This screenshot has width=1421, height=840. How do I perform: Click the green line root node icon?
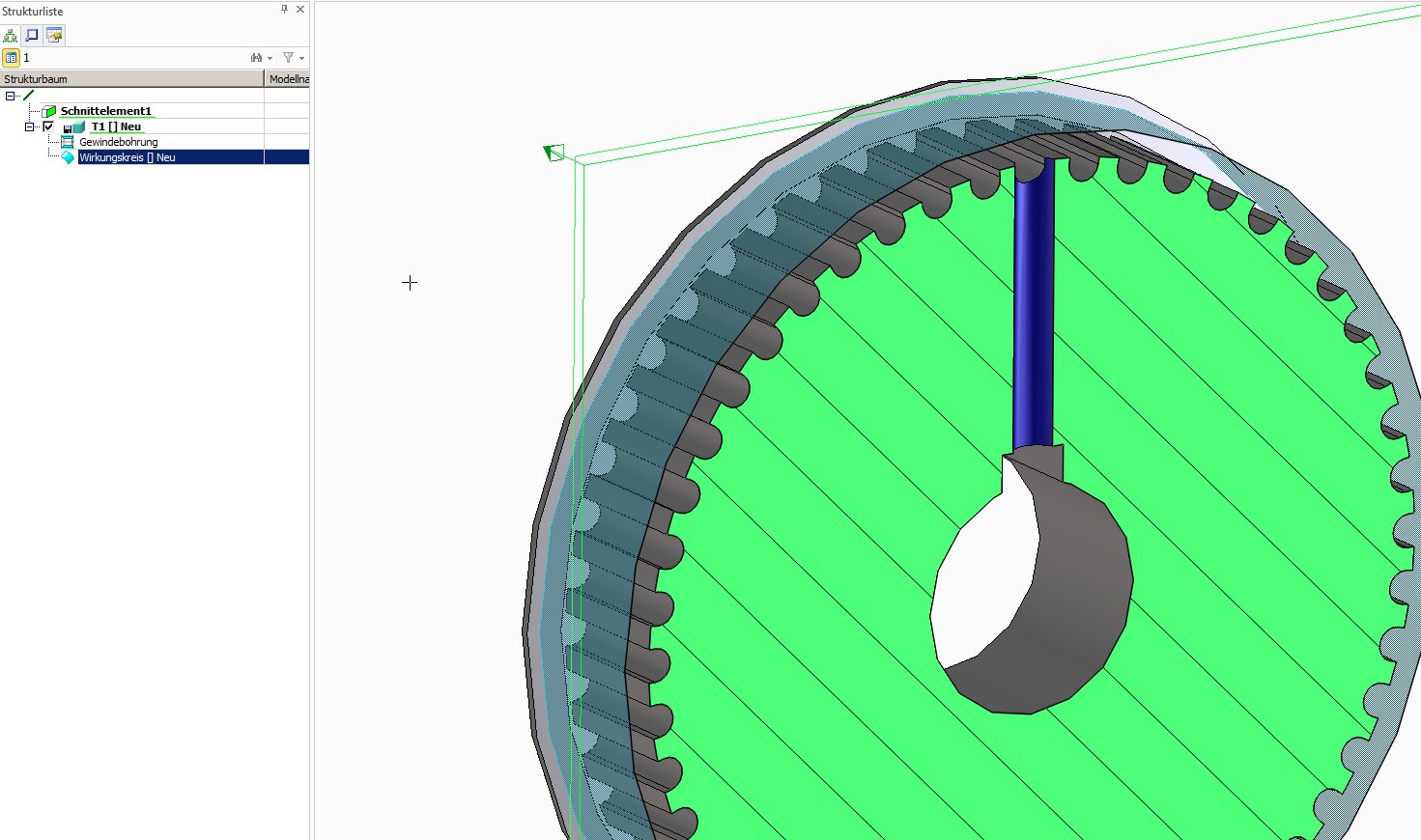[28, 96]
